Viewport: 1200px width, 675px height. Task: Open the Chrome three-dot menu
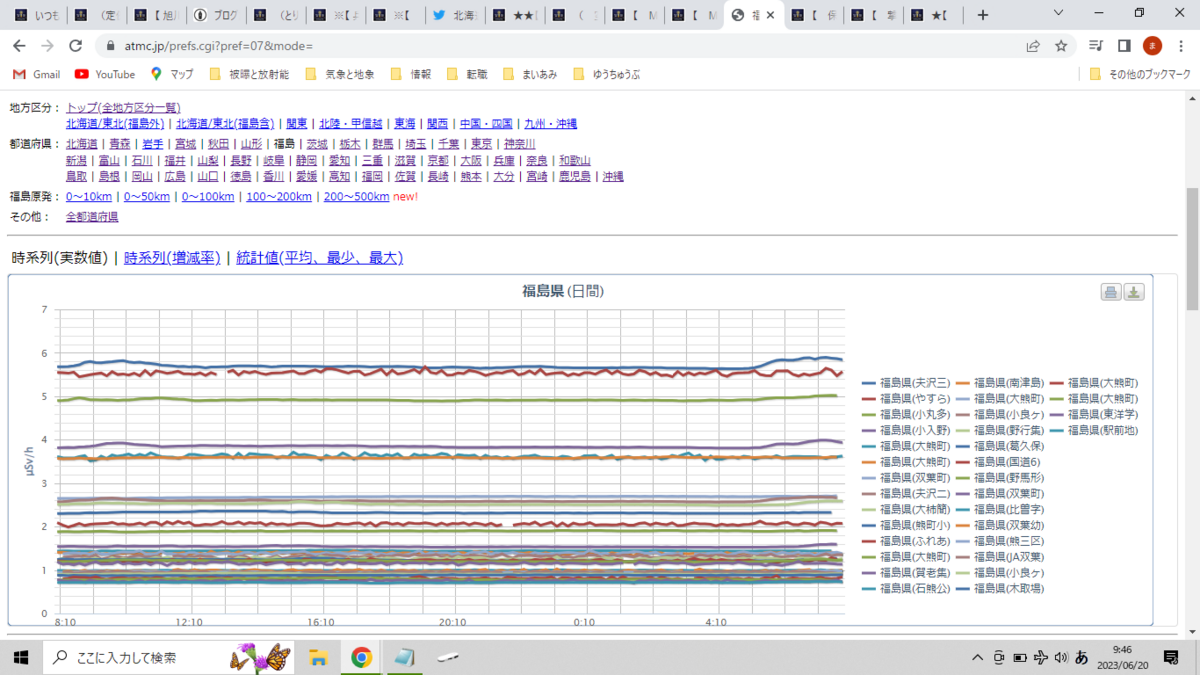tap(1181, 46)
